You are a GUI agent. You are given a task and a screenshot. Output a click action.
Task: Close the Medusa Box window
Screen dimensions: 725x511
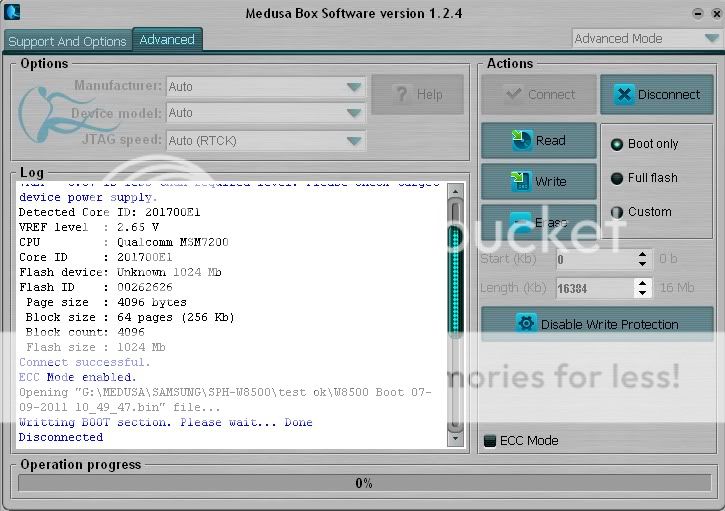coord(716,13)
